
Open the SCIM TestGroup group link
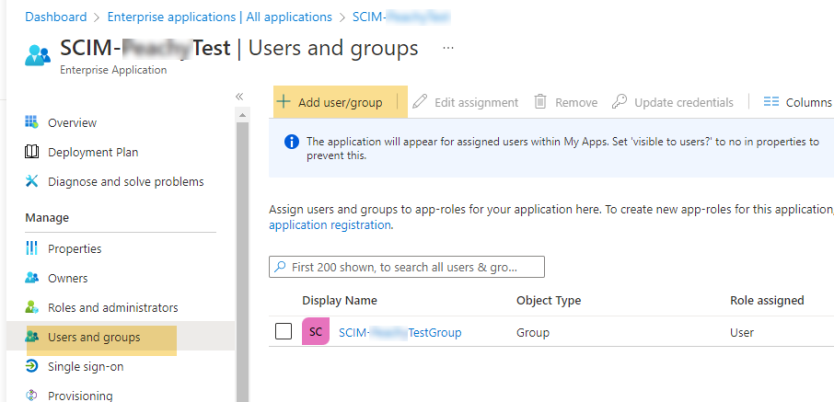pyautogui.click(x=400, y=332)
